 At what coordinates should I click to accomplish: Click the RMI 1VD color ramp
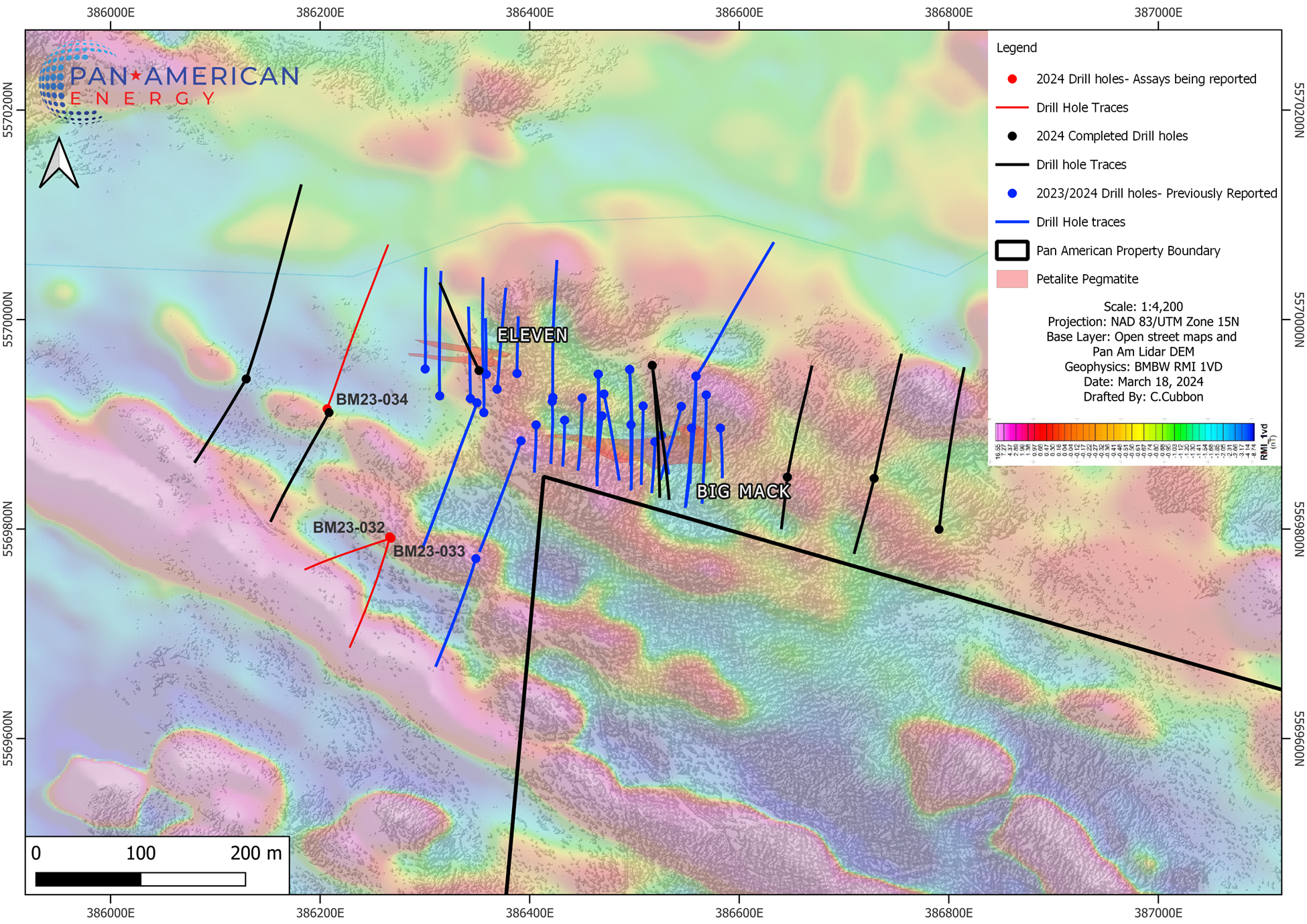click(1124, 432)
